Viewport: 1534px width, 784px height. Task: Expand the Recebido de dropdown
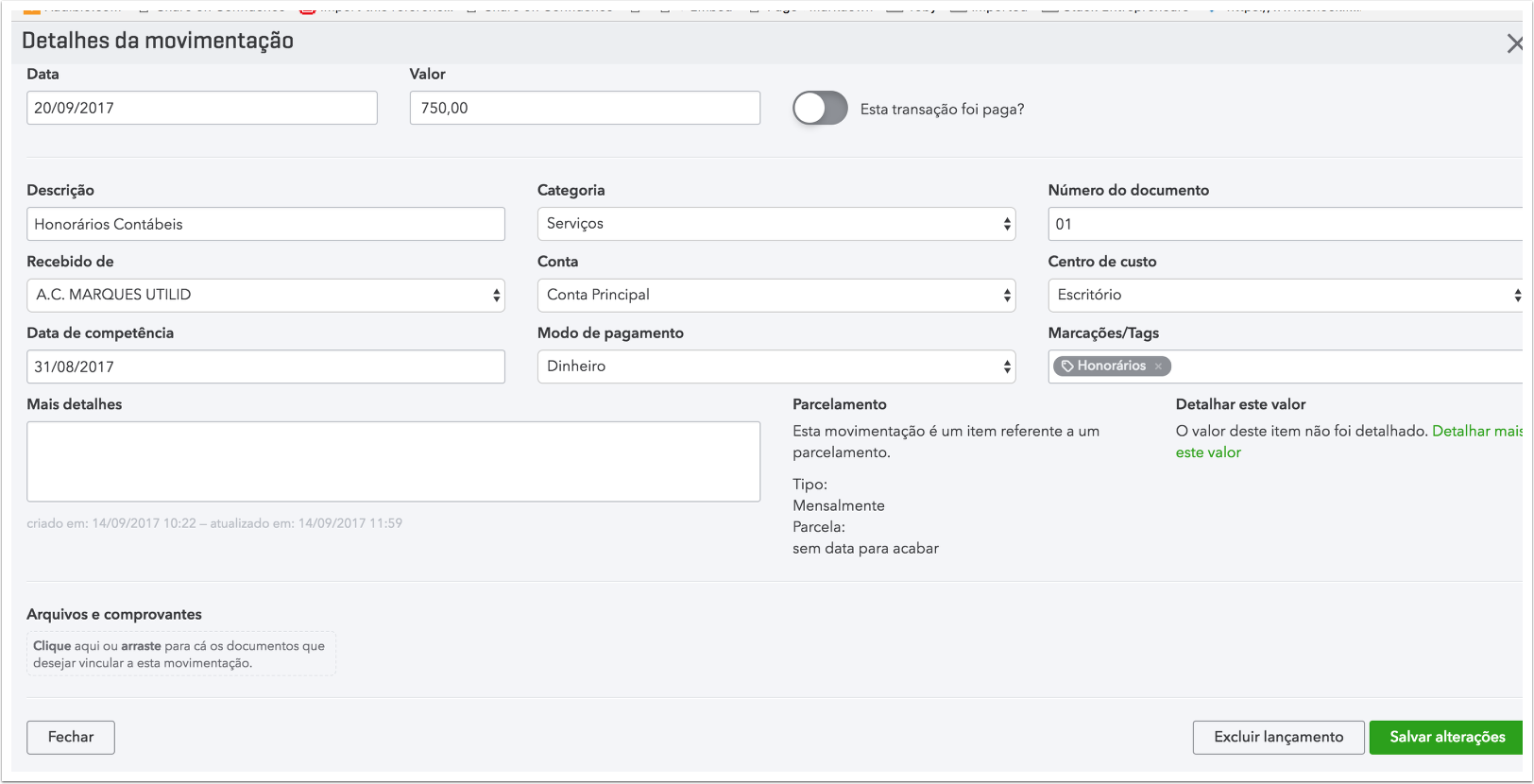click(x=265, y=296)
